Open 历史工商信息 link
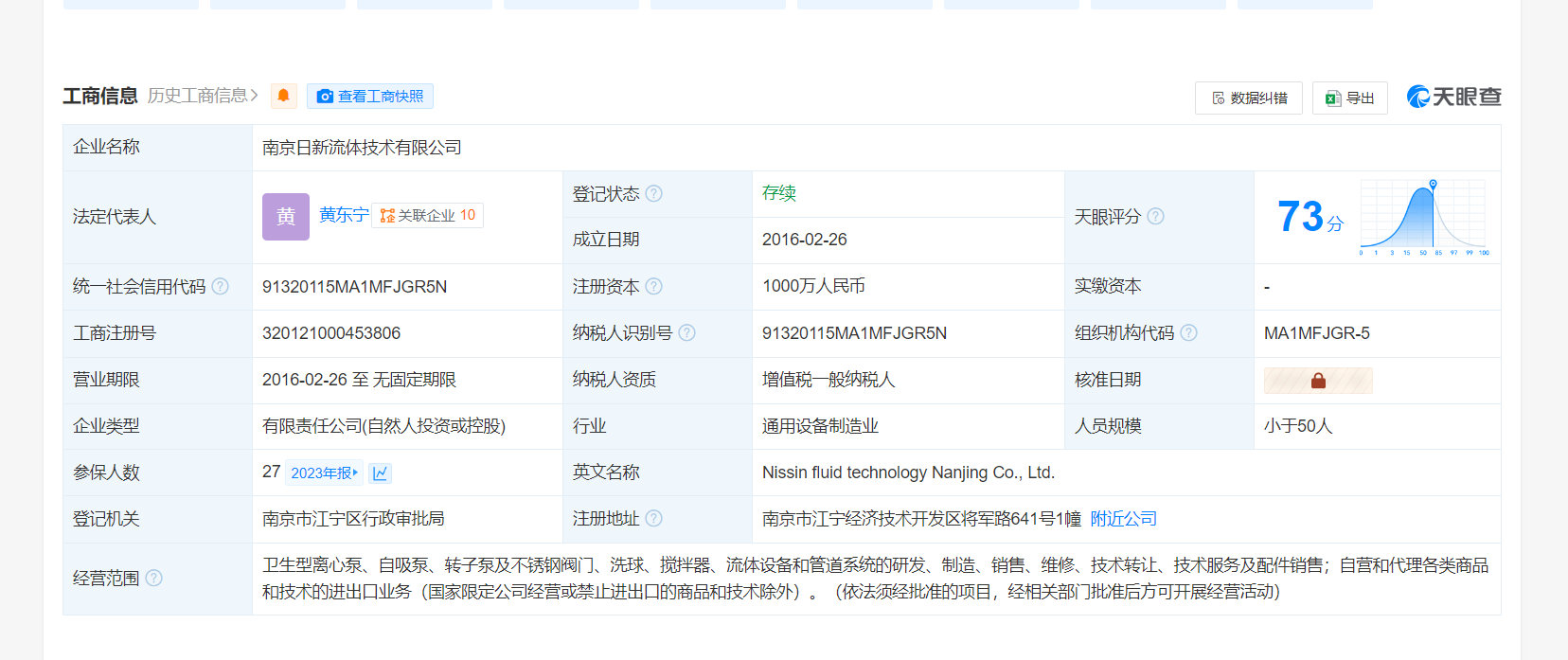This screenshot has width=1568, height=660. tap(203, 96)
